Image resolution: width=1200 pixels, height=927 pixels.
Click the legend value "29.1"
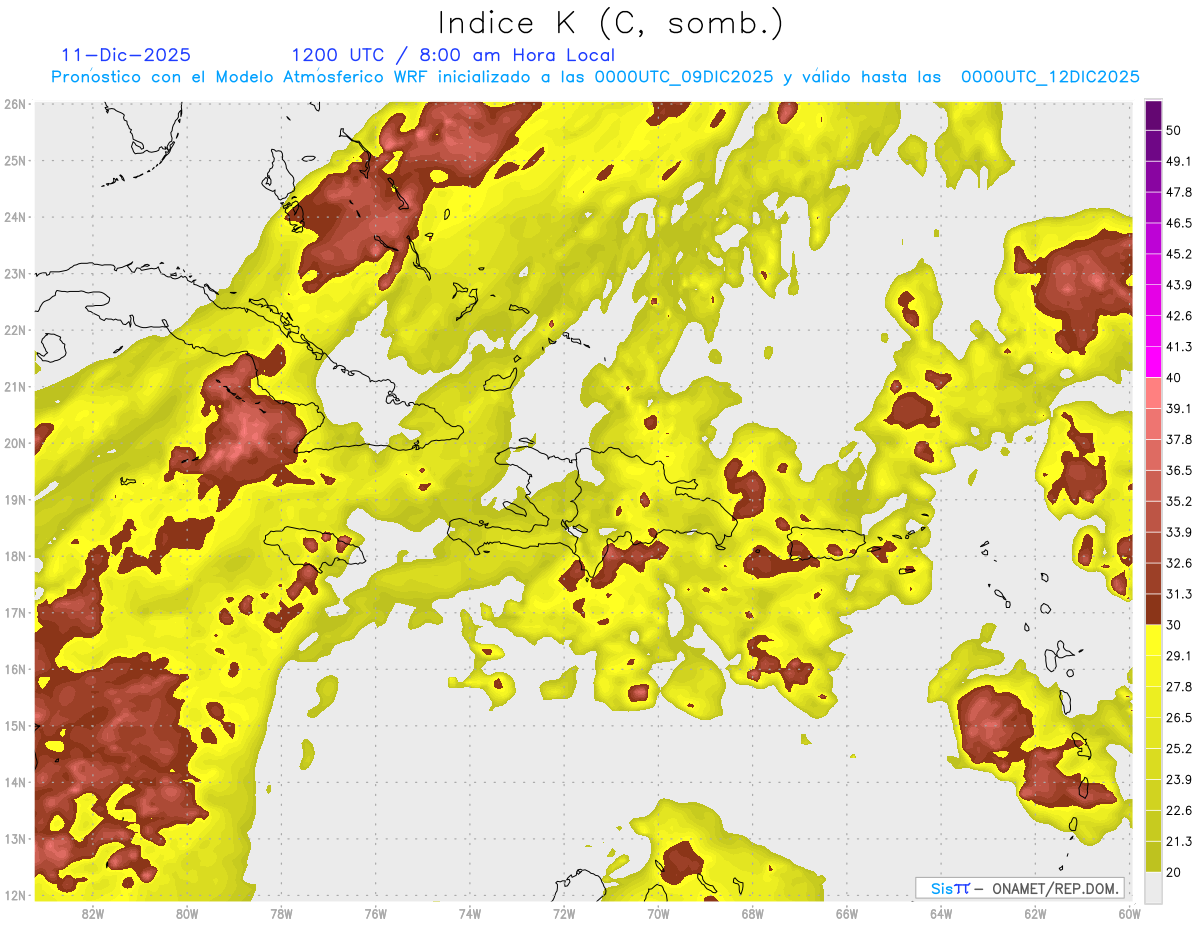pos(1179,655)
